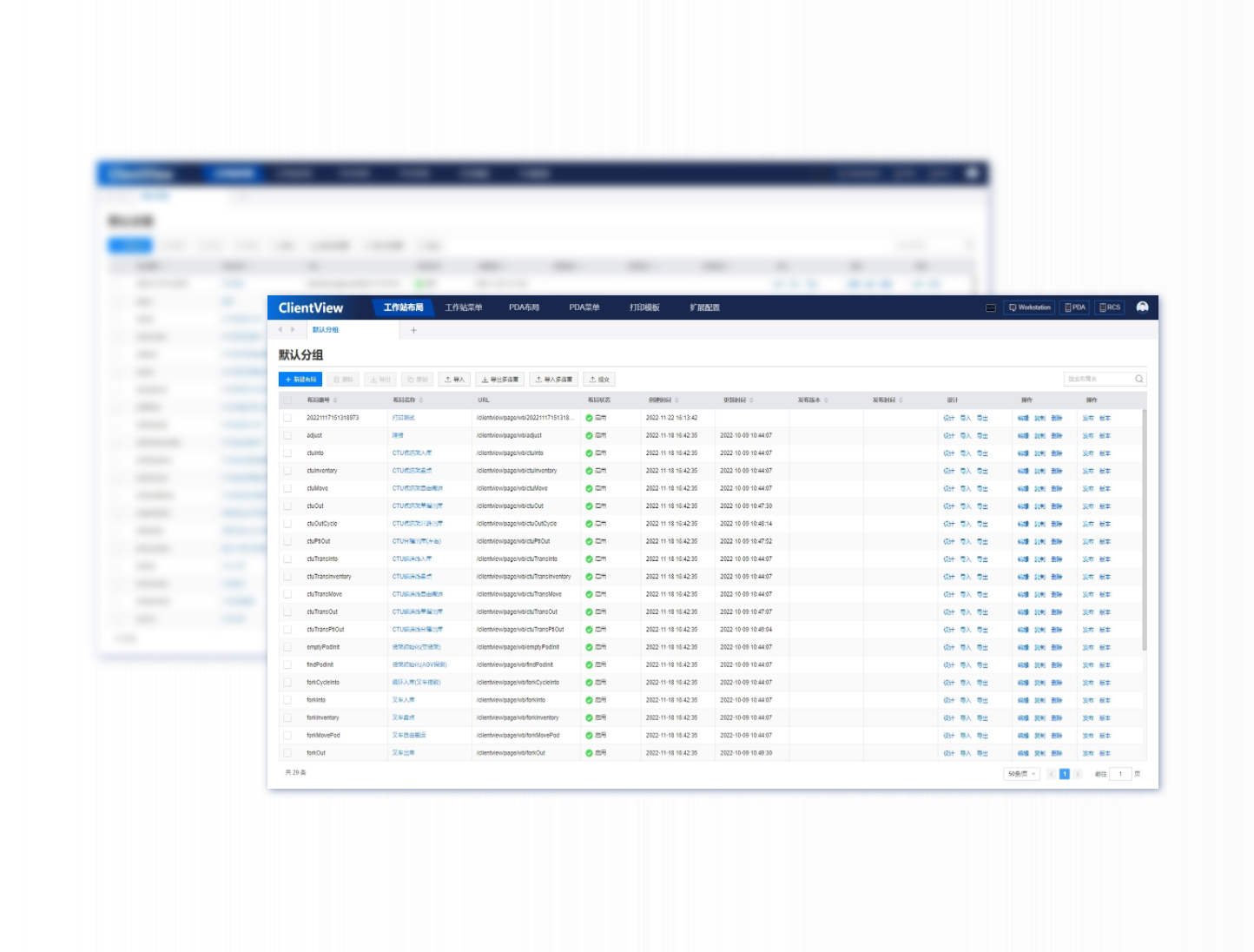Image resolution: width=1254 pixels, height=952 pixels.
Task: Click the plus icon to add tab
Action: pos(413,330)
